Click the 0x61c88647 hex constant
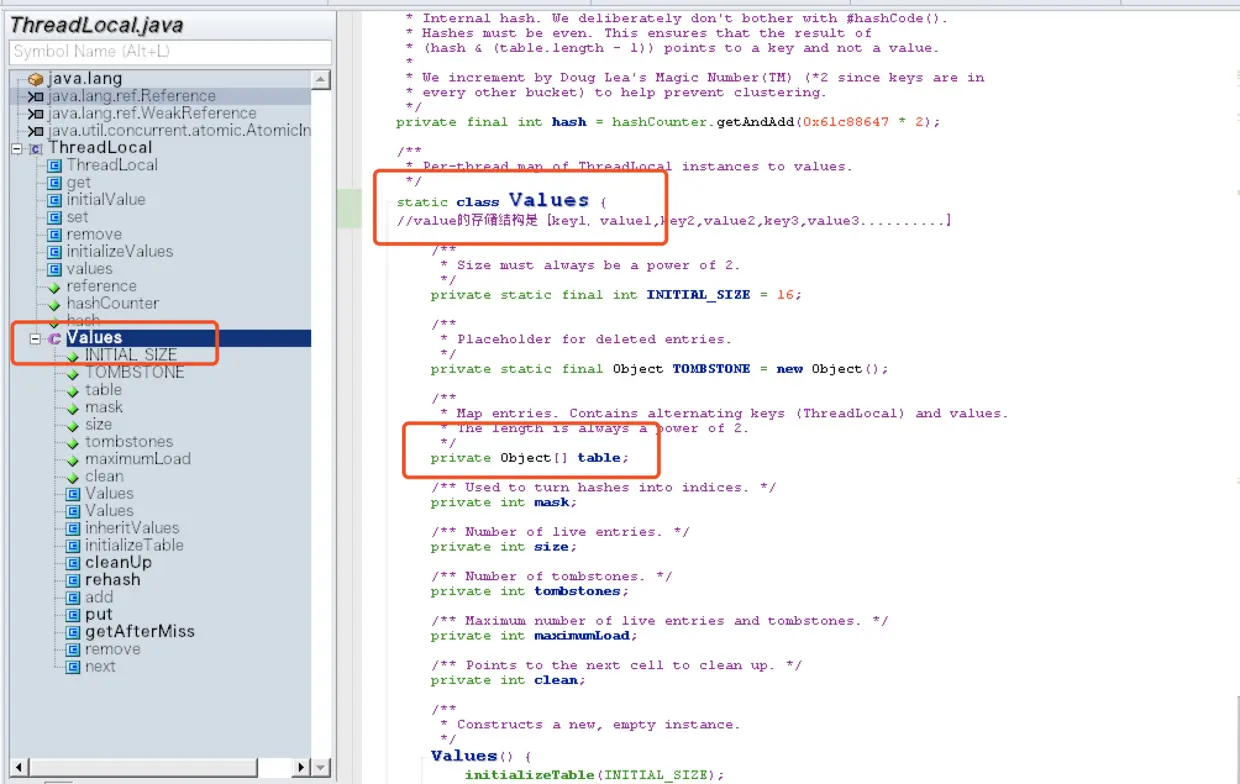This screenshot has height=784, width=1240. 846,122
